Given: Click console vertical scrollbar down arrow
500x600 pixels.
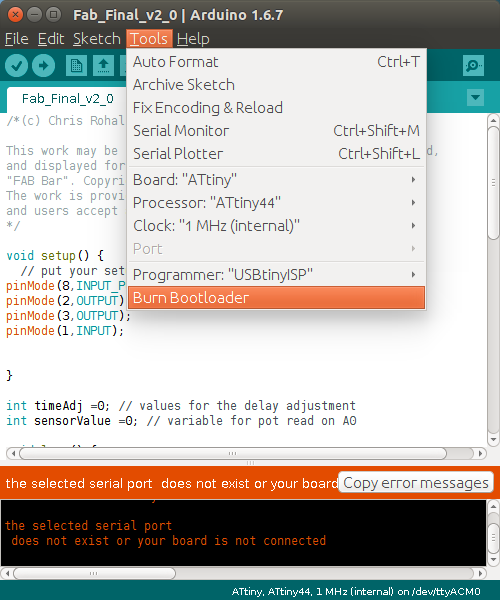Looking at the screenshot, I should 493,559.
